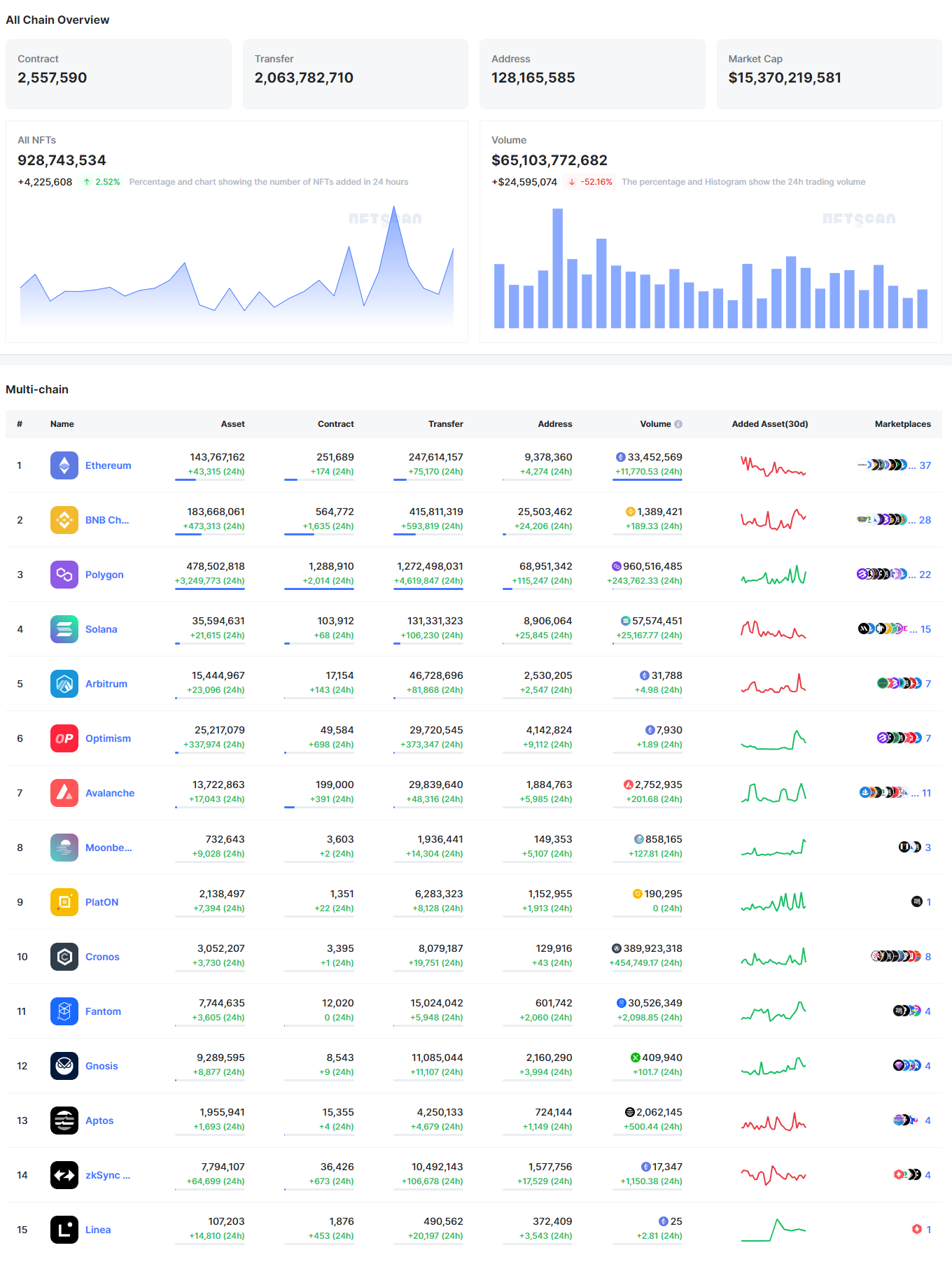
Task: Click the ETH coin icon beside 33,452,569
Action: 620,457
